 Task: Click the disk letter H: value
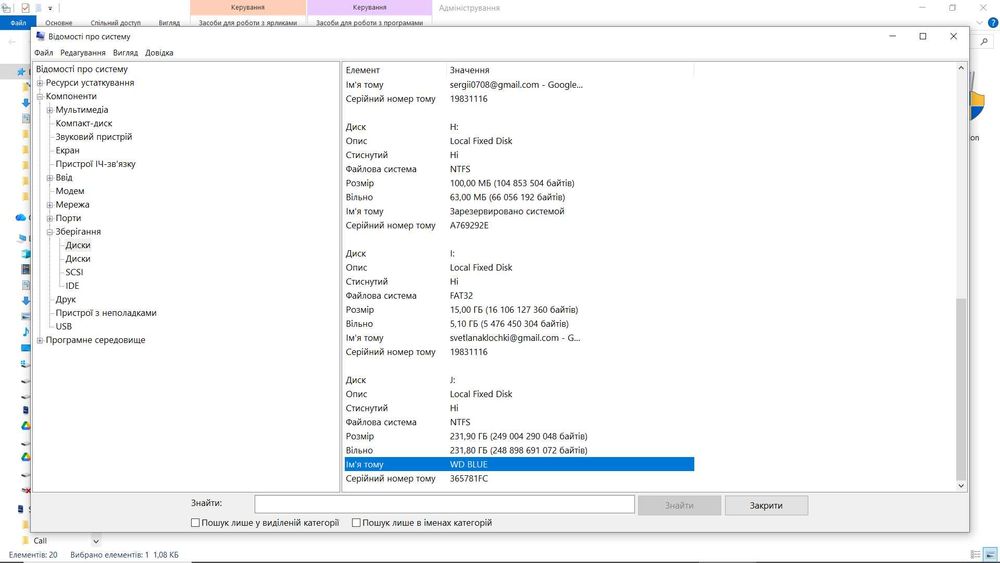coord(454,128)
